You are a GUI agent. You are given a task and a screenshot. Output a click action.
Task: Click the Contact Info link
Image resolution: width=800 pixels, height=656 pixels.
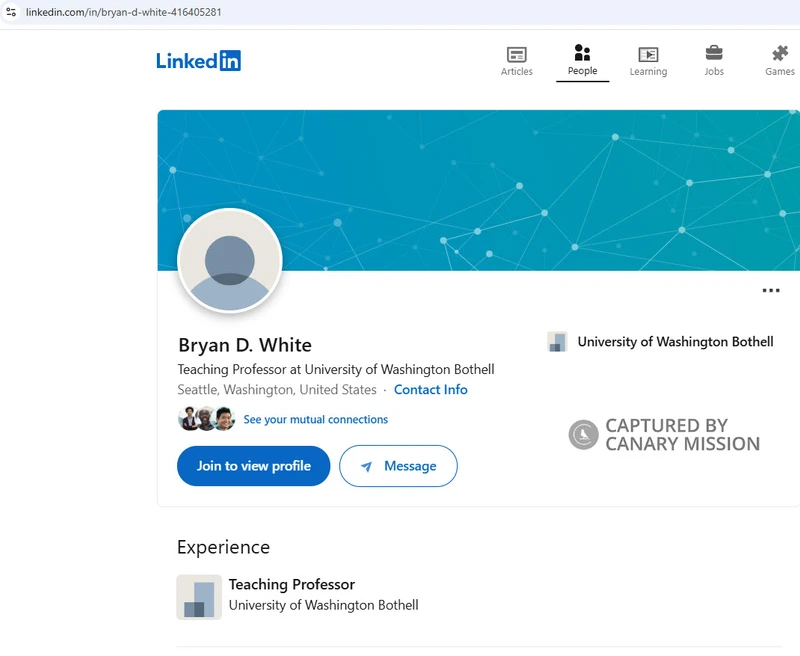click(431, 390)
